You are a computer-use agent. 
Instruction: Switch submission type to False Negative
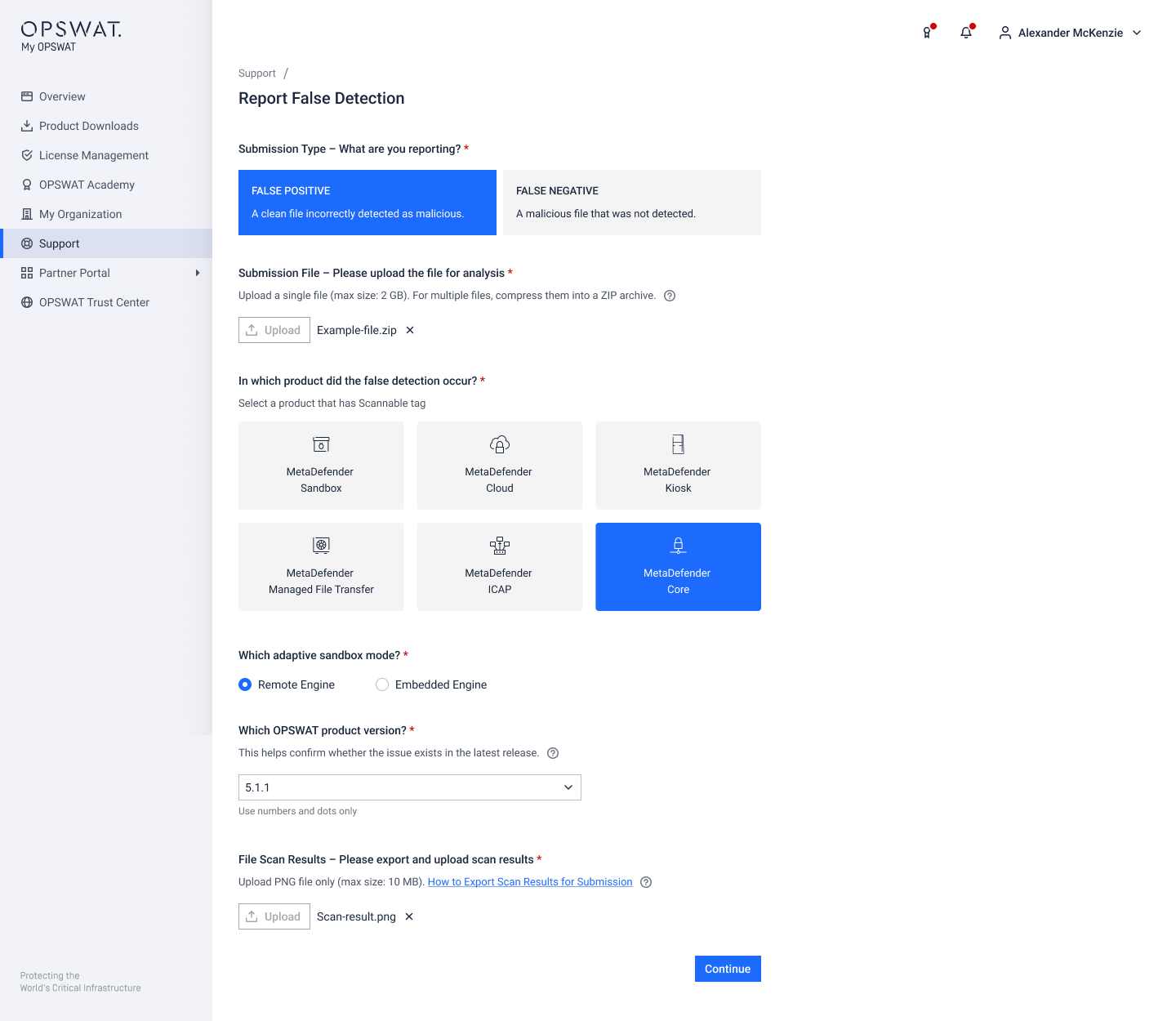click(631, 203)
